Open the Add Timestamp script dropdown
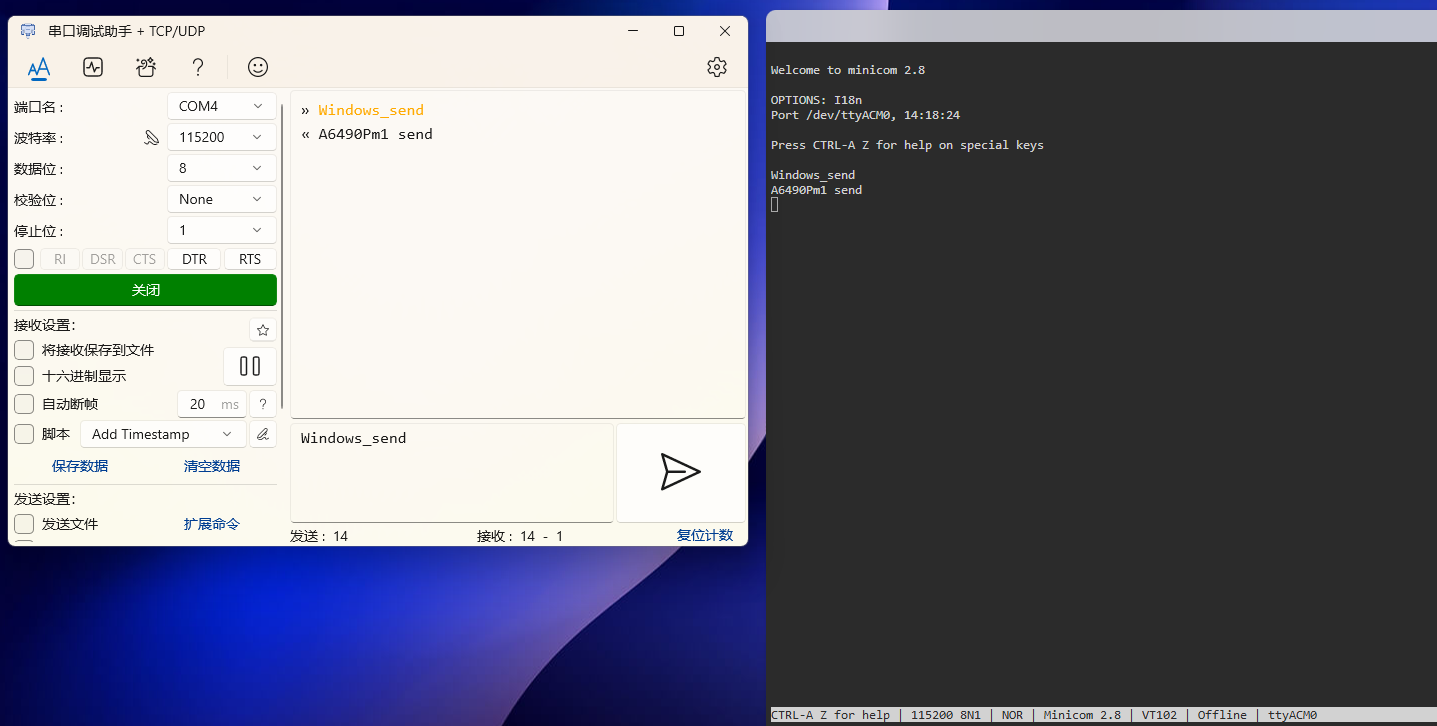1437x726 pixels. tap(162, 434)
